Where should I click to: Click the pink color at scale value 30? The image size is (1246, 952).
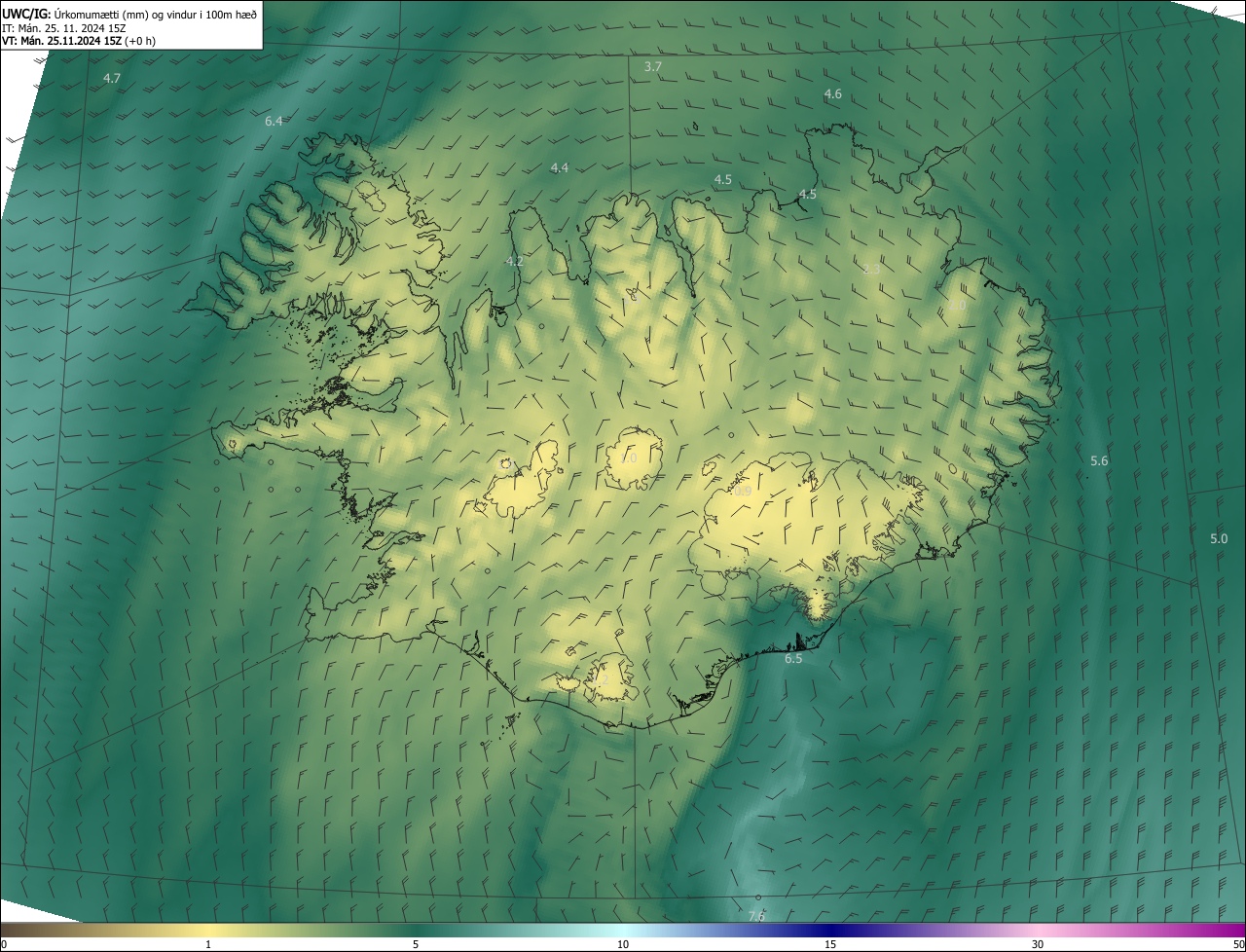[1038, 931]
